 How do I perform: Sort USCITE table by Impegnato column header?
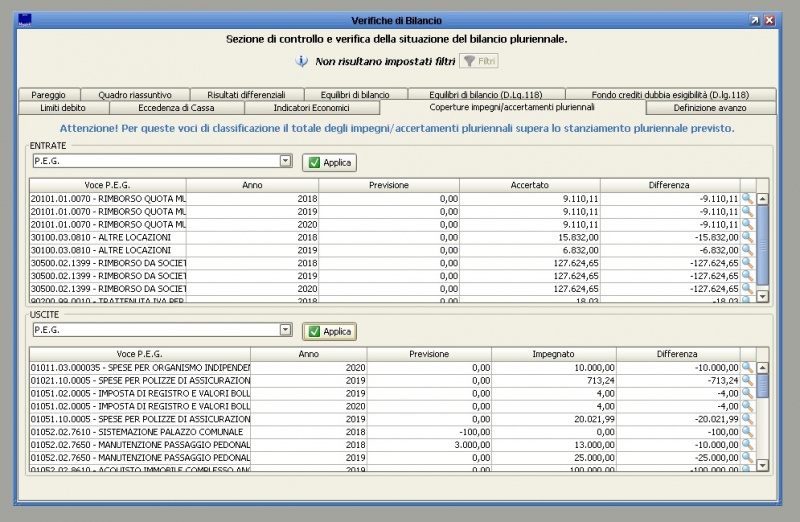(x=553, y=354)
